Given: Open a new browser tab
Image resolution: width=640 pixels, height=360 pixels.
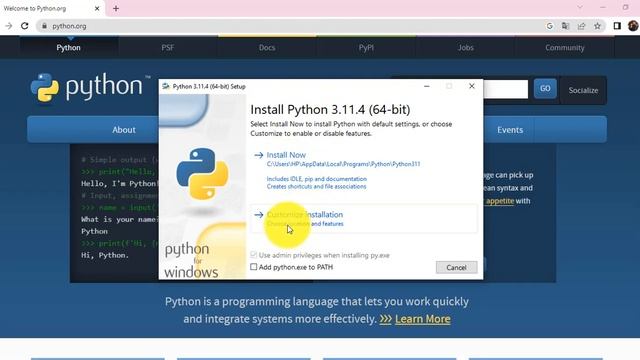Looking at the screenshot, I should pos(116,8).
